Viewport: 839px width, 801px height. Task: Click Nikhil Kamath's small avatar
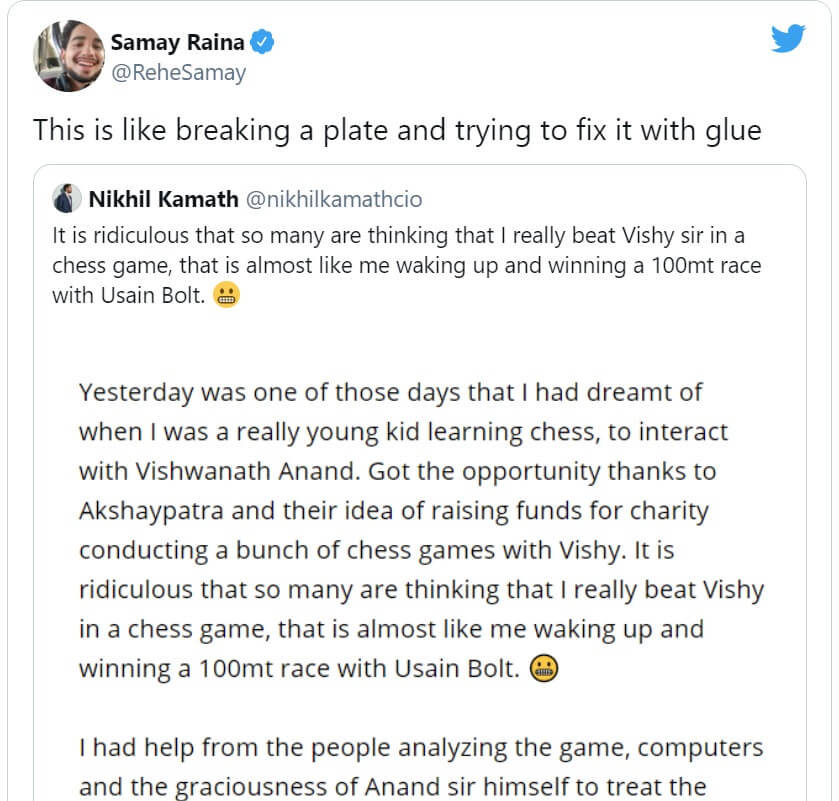(x=66, y=198)
